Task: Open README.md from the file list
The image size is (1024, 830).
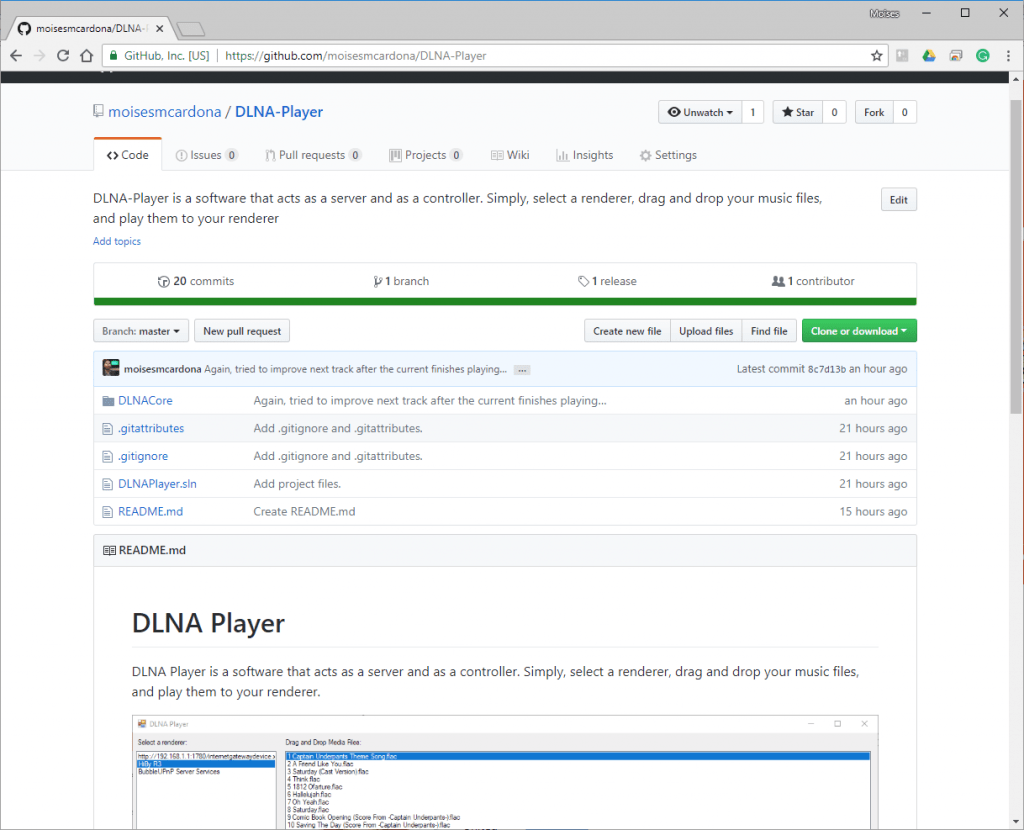Action: (x=151, y=512)
